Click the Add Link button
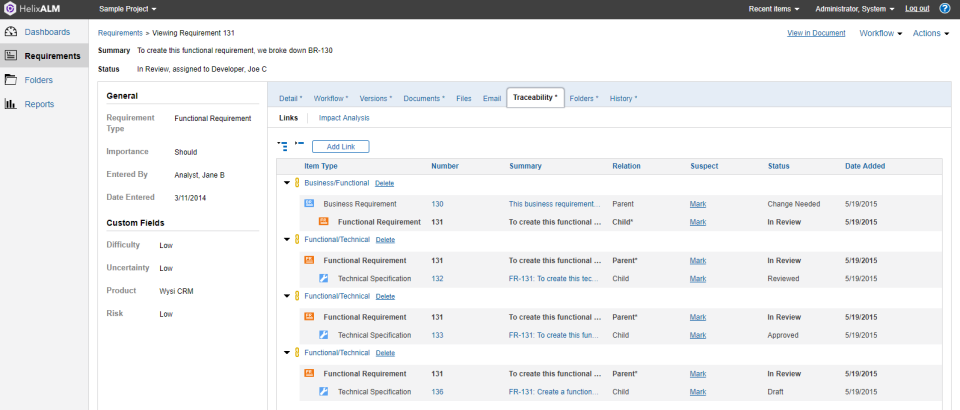This screenshot has width=960, height=410. point(340,147)
